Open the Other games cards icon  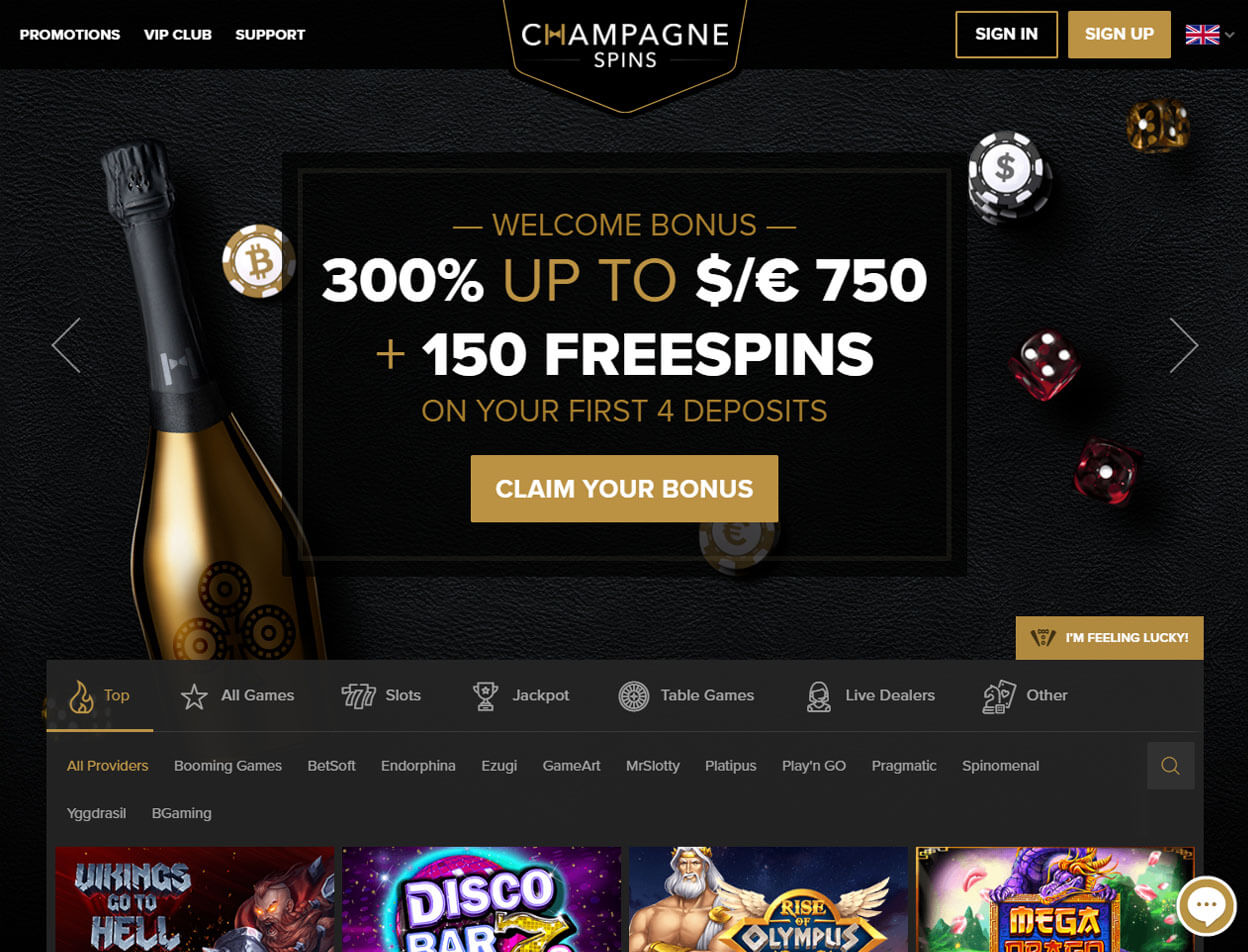coord(999,696)
